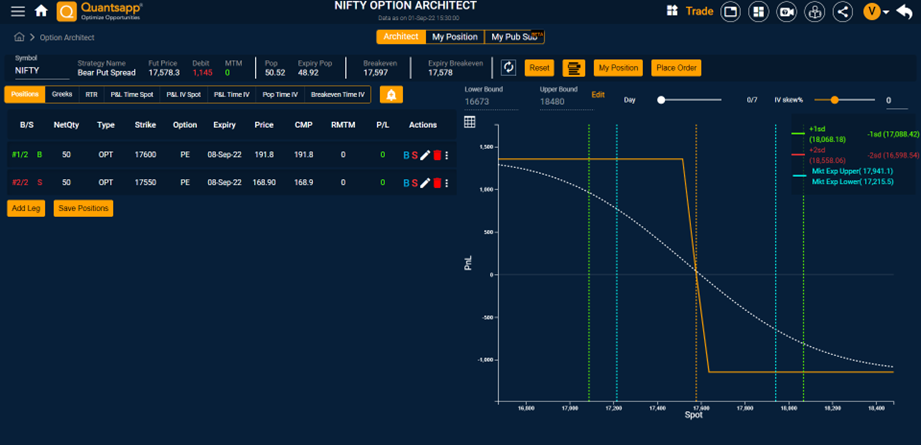The image size is (921, 445).
Task: Open more options for 17550 leg
Action: pyautogui.click(x=446, y=183)
